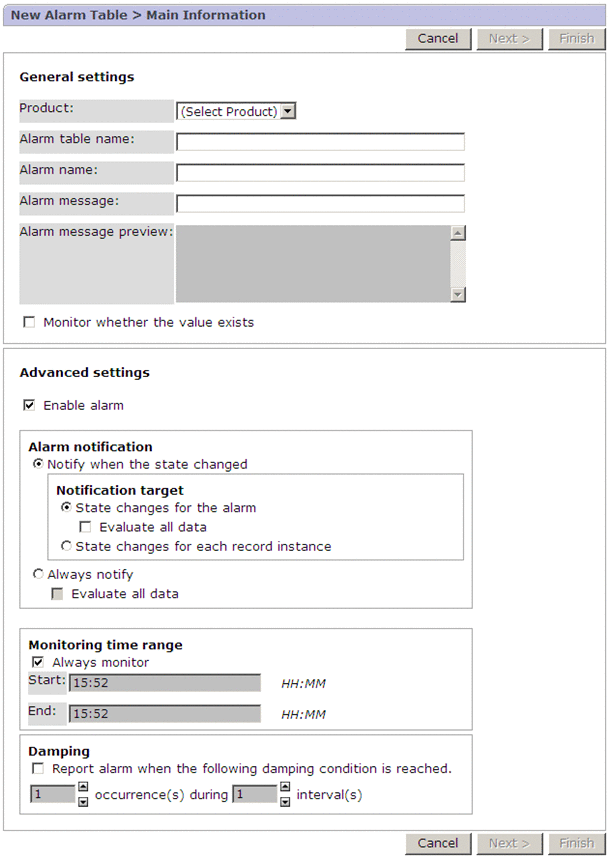Increase interval count with up arrow
612x863 pixels.
coord(284,788)
